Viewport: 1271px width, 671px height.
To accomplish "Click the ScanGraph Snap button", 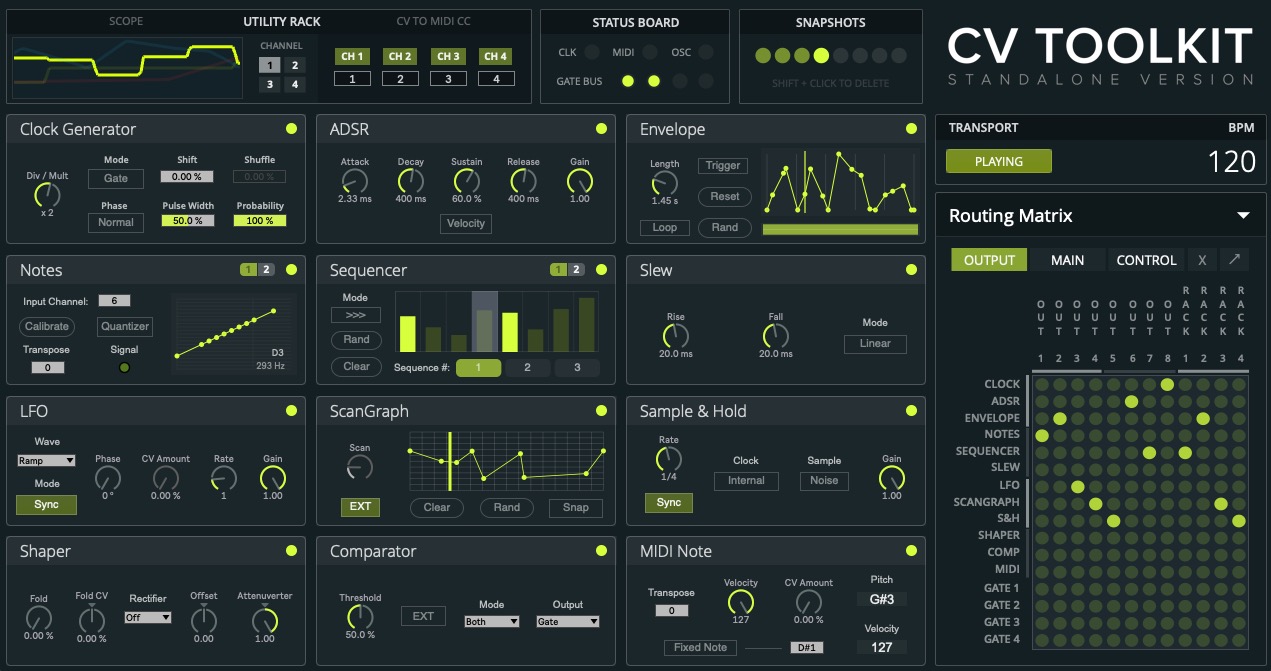I will click(x=575, y=507).
